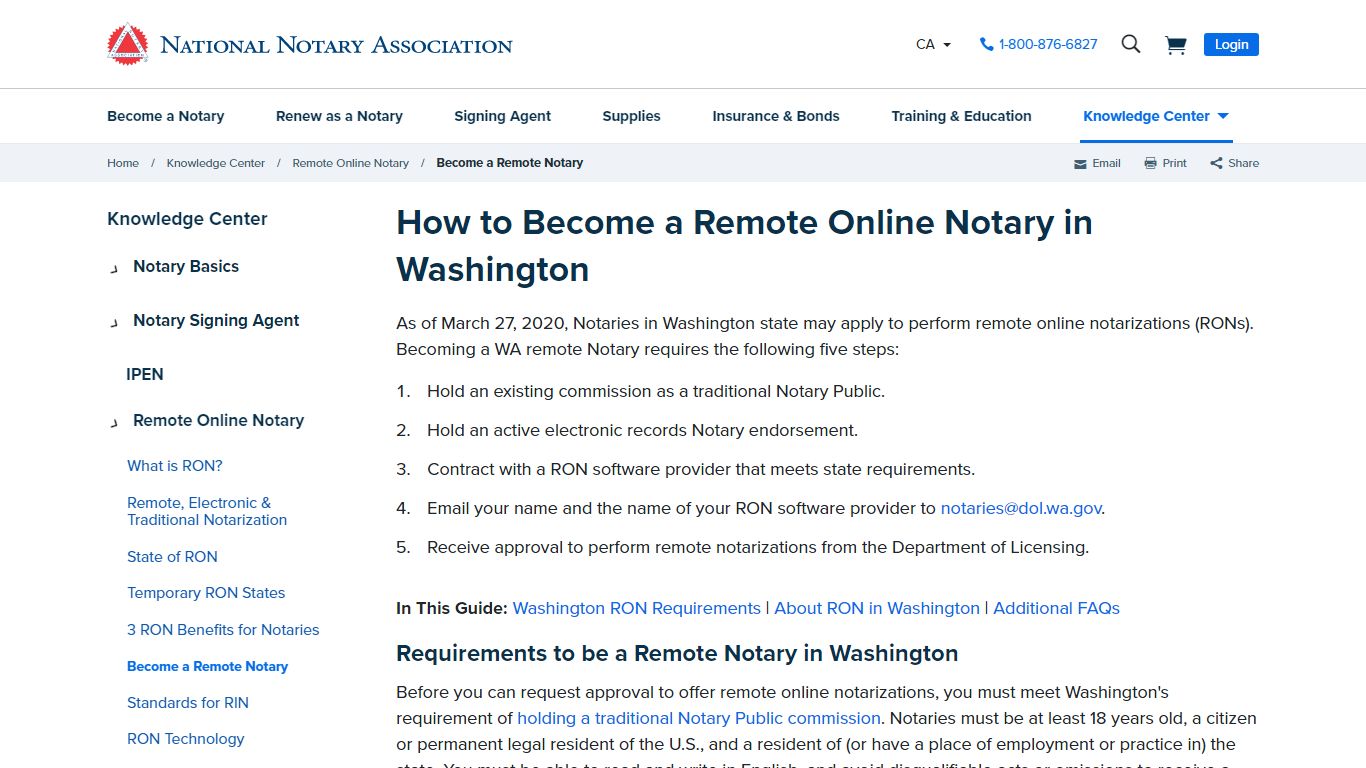Open State of RON sidebar link
Screen dimensions: 1366x768
[172, 557]
